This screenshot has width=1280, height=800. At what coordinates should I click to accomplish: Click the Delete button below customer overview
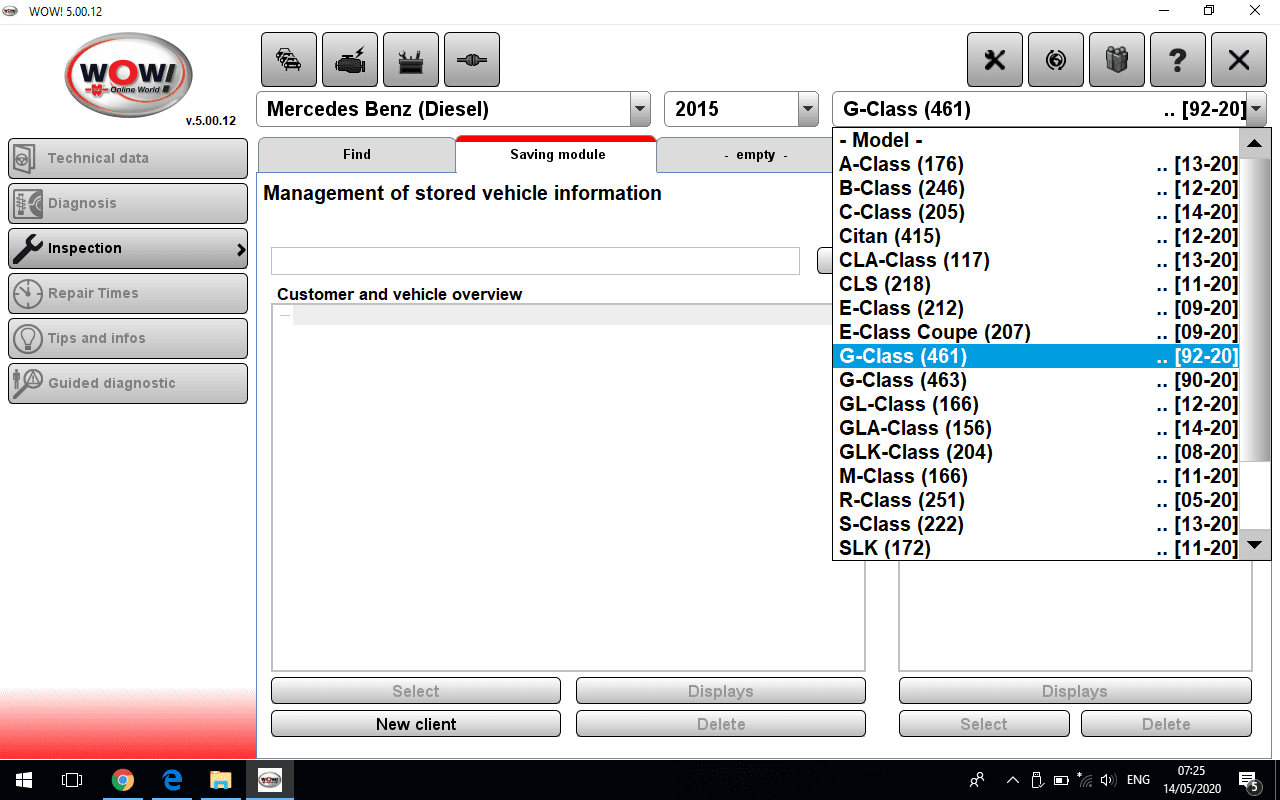coord(720,723)
